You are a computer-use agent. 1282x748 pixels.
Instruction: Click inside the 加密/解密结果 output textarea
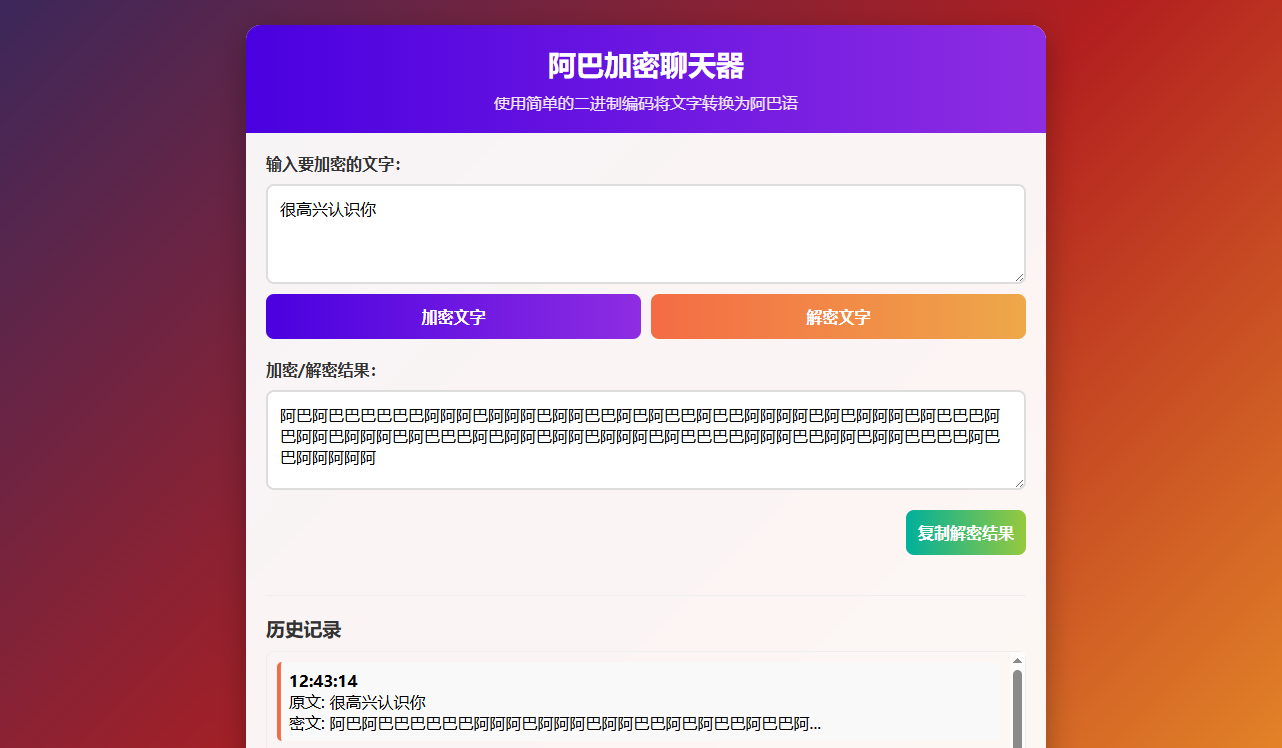tap(645, 440)
